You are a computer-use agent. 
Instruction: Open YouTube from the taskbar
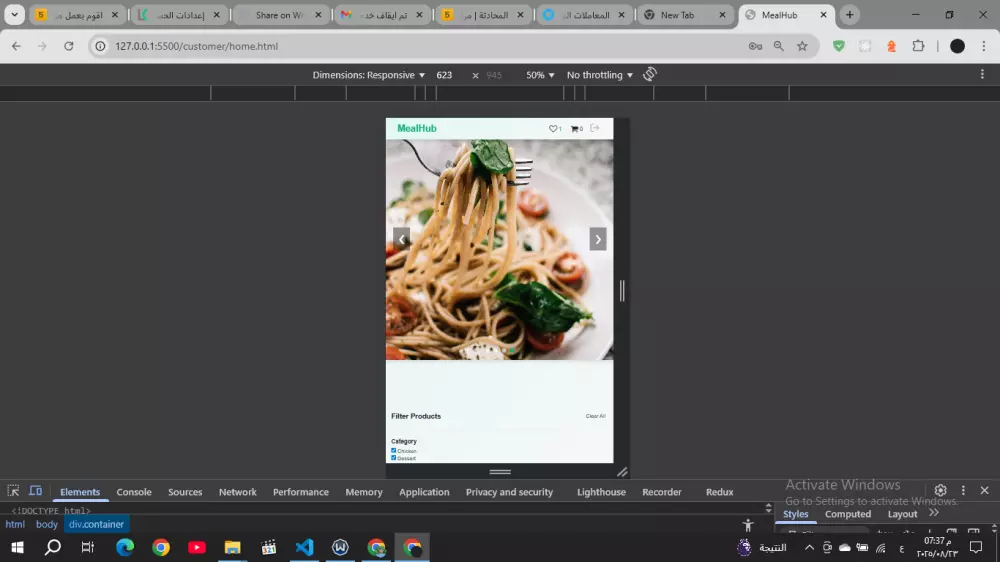click(x=196, y=547)
